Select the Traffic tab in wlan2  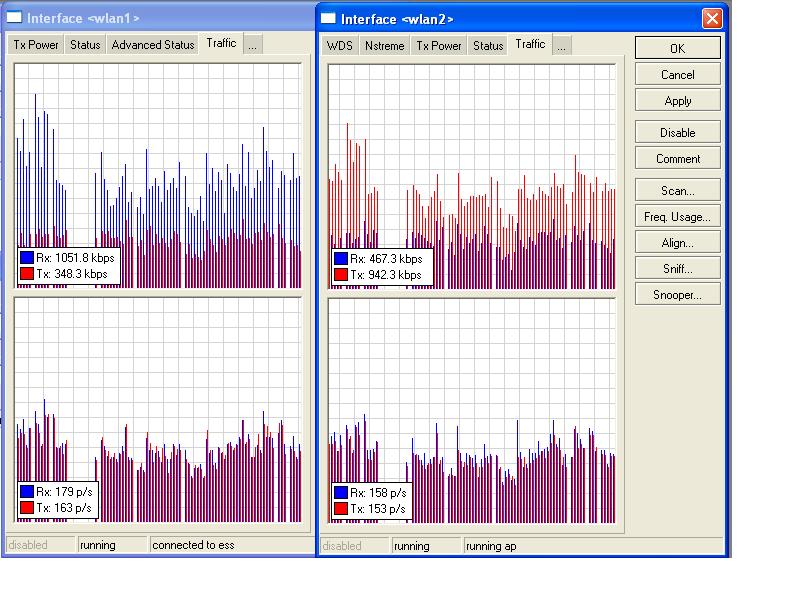coord(530,44)
